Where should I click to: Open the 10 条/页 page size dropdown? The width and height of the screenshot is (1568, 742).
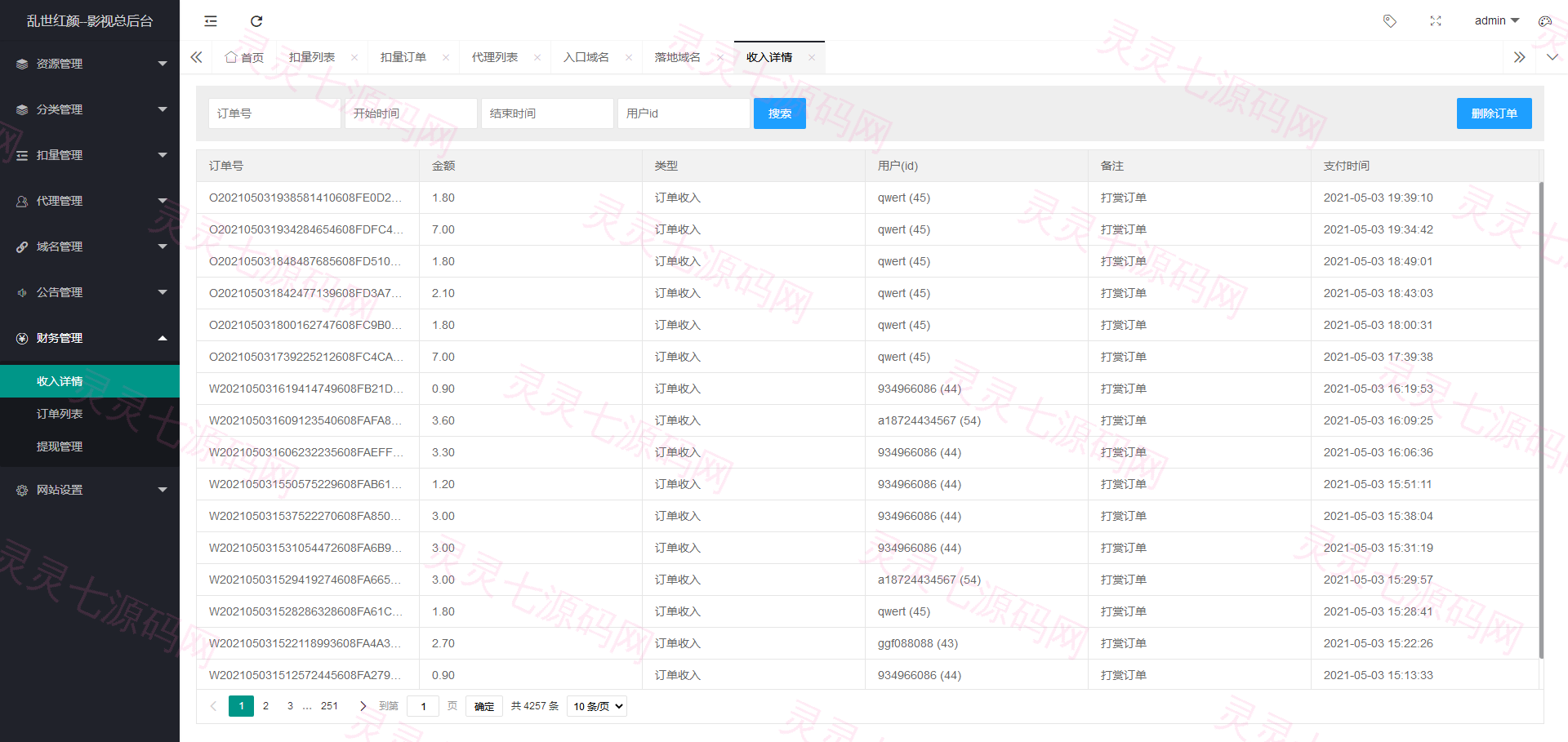click(597, 706)
